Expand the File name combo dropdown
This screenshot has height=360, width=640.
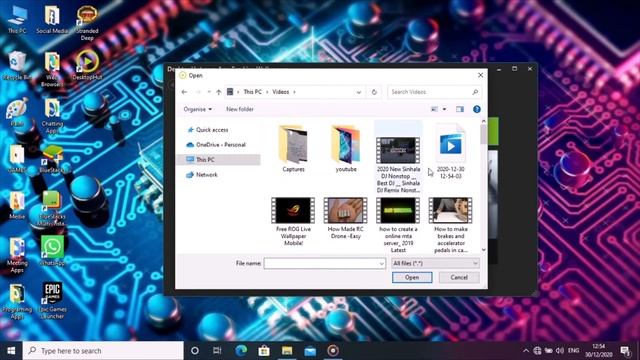tap(381, 264)
